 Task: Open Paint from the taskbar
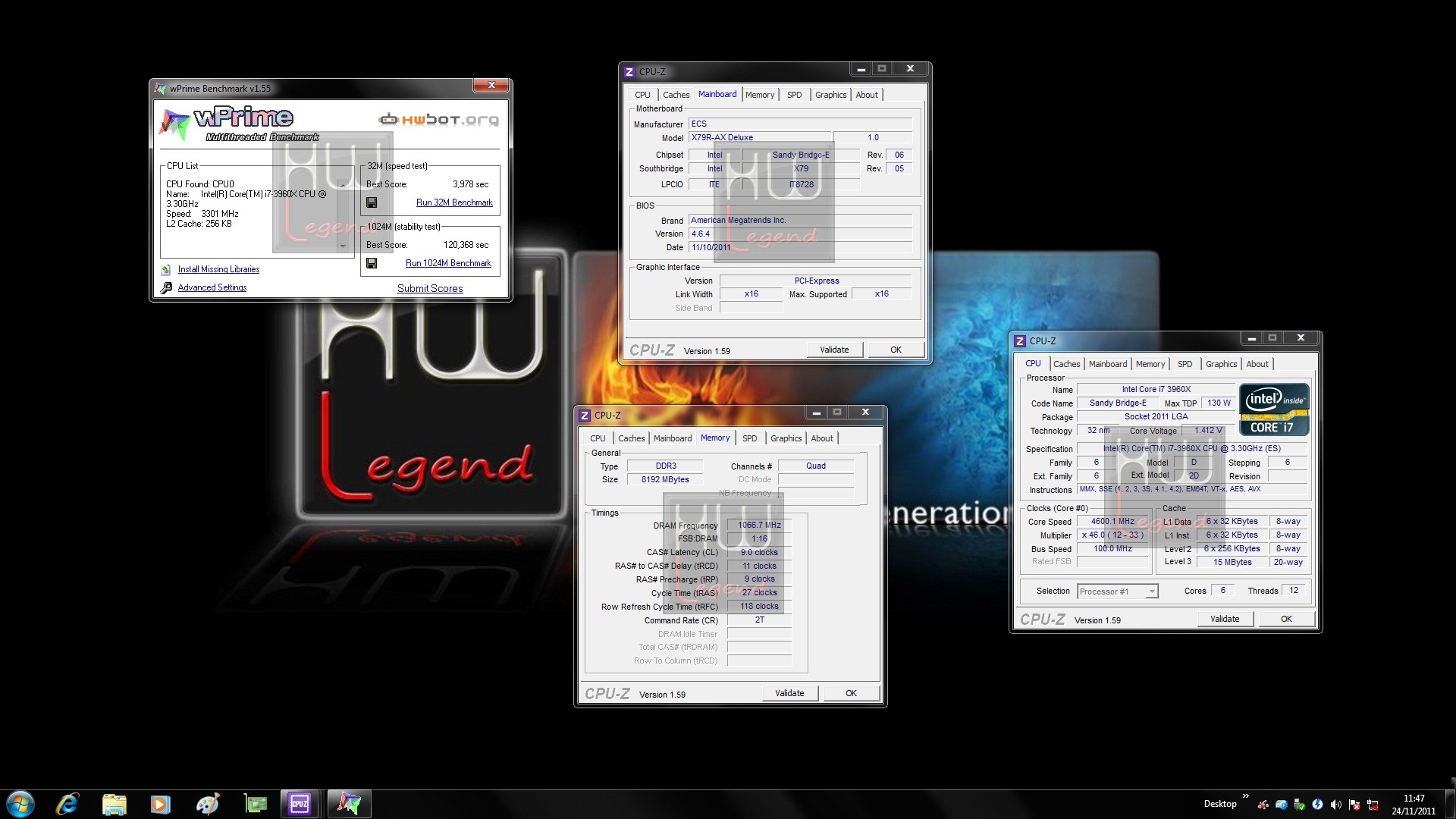tap(207, 804)
